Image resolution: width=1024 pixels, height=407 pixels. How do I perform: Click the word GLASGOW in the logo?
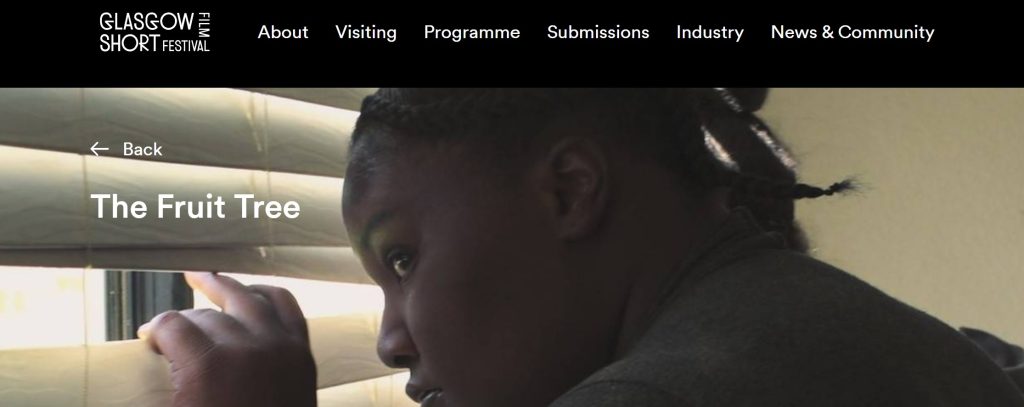coord(147,22)
